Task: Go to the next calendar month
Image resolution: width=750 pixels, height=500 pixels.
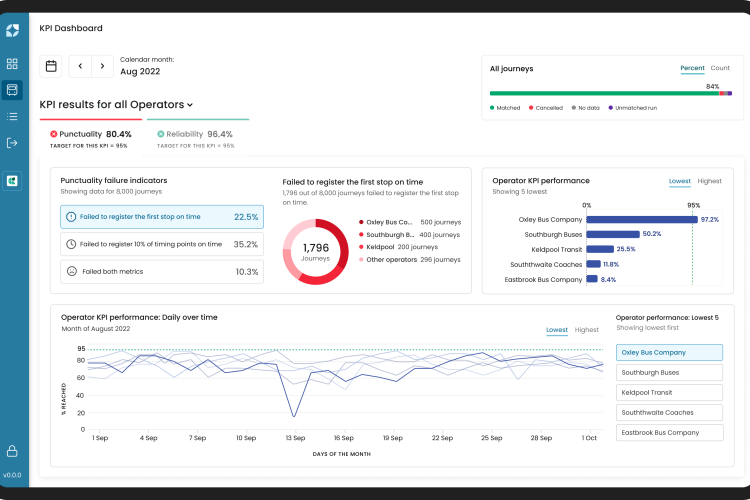Action: coord(102,66)
